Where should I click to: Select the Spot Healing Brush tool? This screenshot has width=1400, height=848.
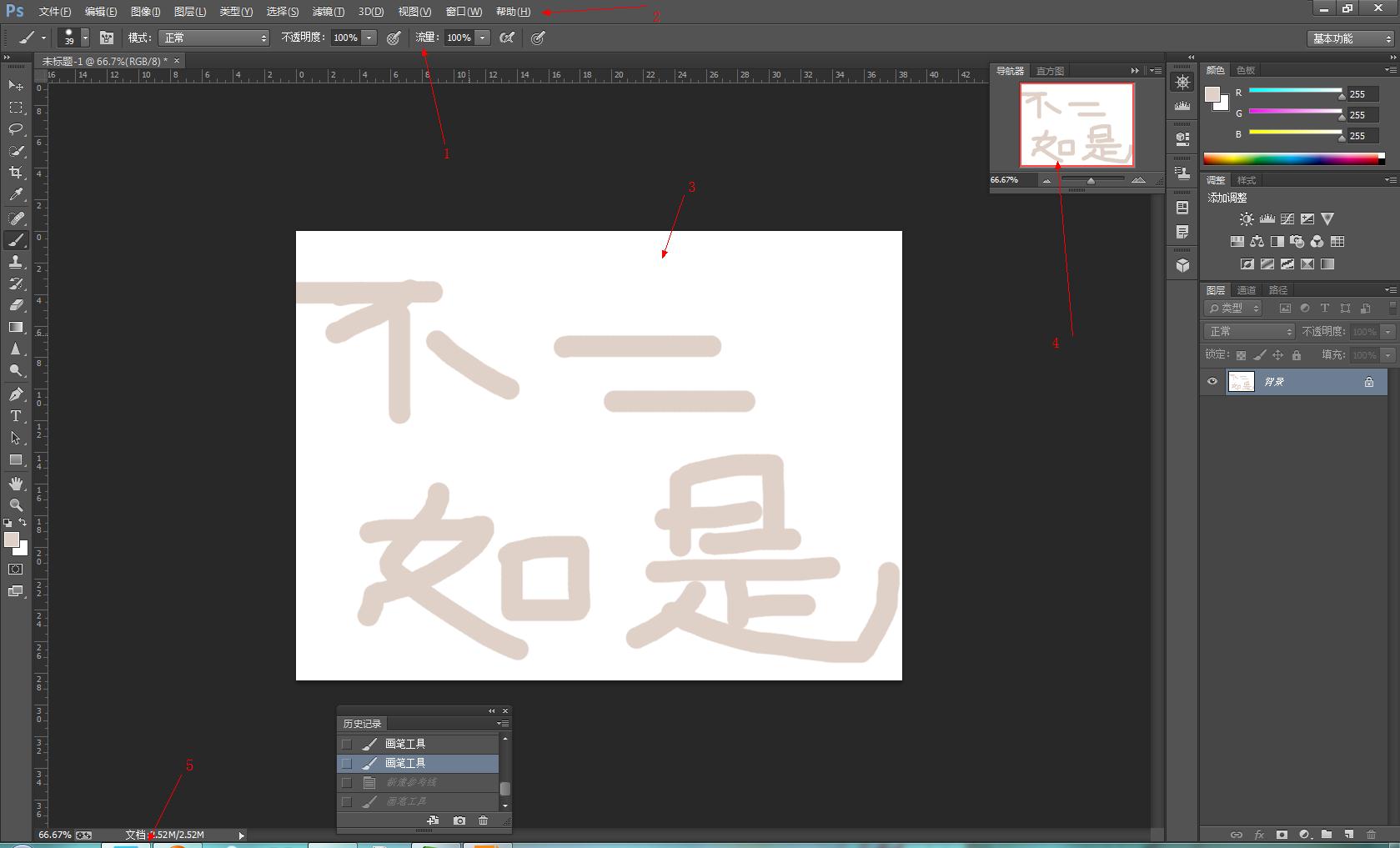tap(16, 218)
